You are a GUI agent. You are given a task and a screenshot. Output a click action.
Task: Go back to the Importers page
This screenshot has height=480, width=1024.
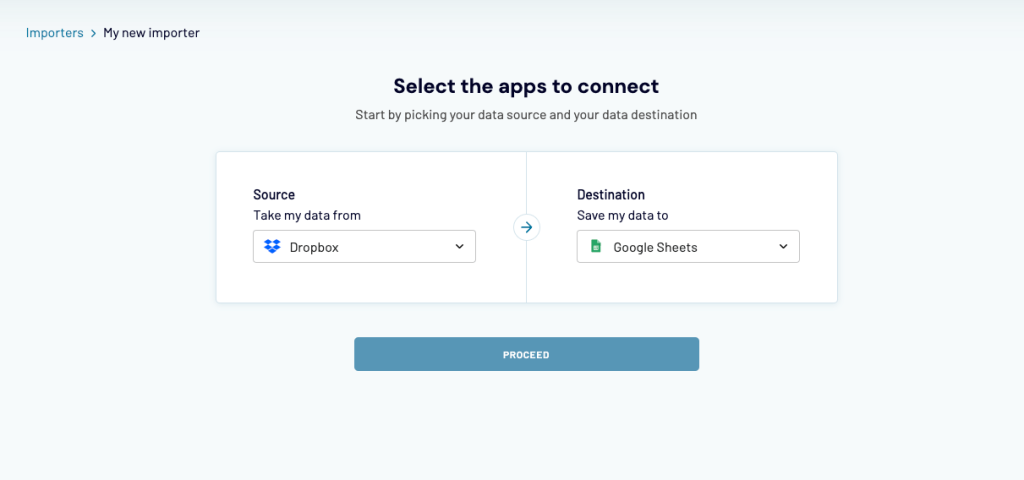(55, 33)
